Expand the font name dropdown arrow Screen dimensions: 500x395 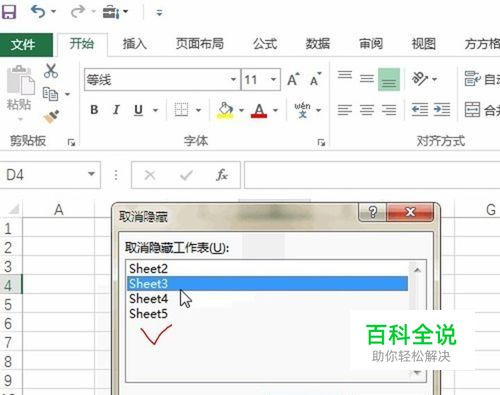[x=233, y=80]
